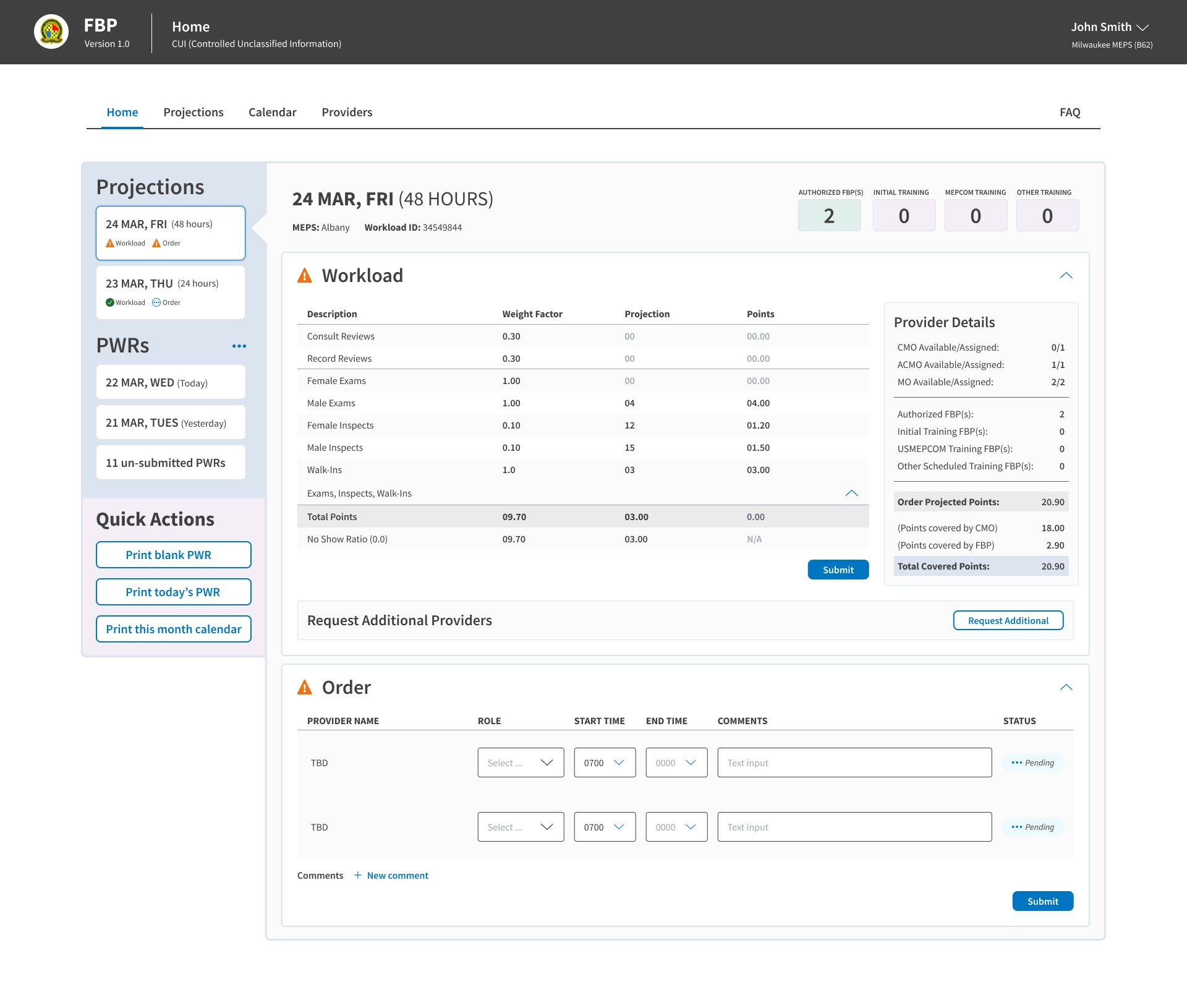Click Print today's PWR button
Viewport: 1187px width, 1008px height.
[174, 592]
